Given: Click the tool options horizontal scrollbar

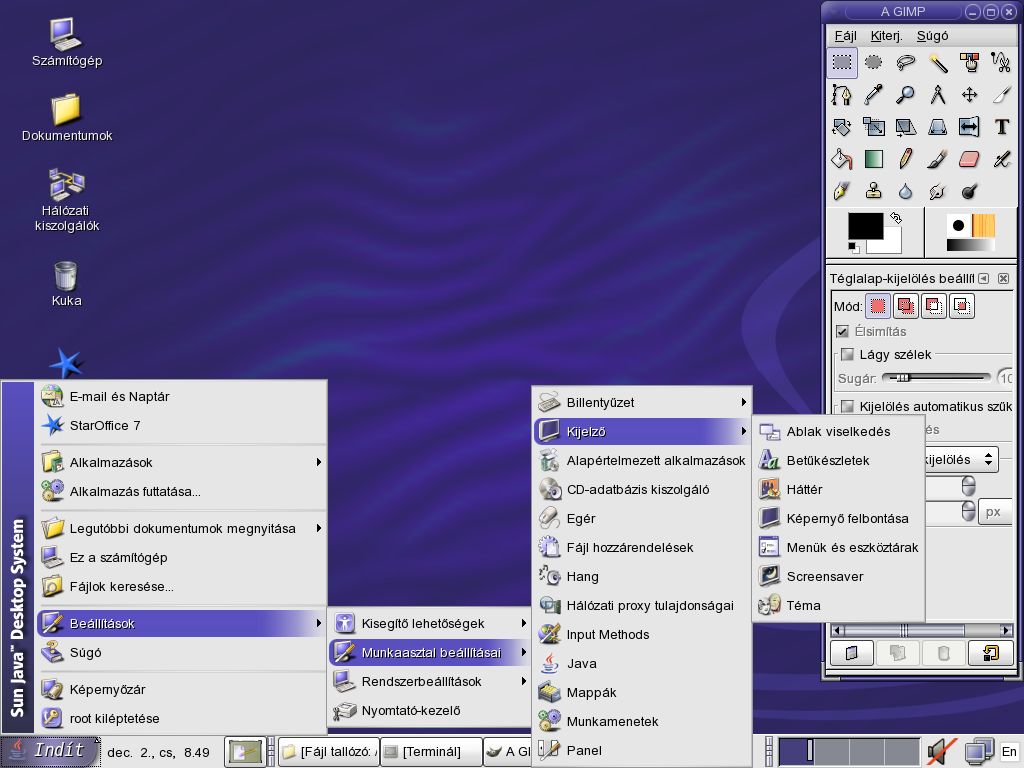Looking at the screenshot, I should pos(921,630).
